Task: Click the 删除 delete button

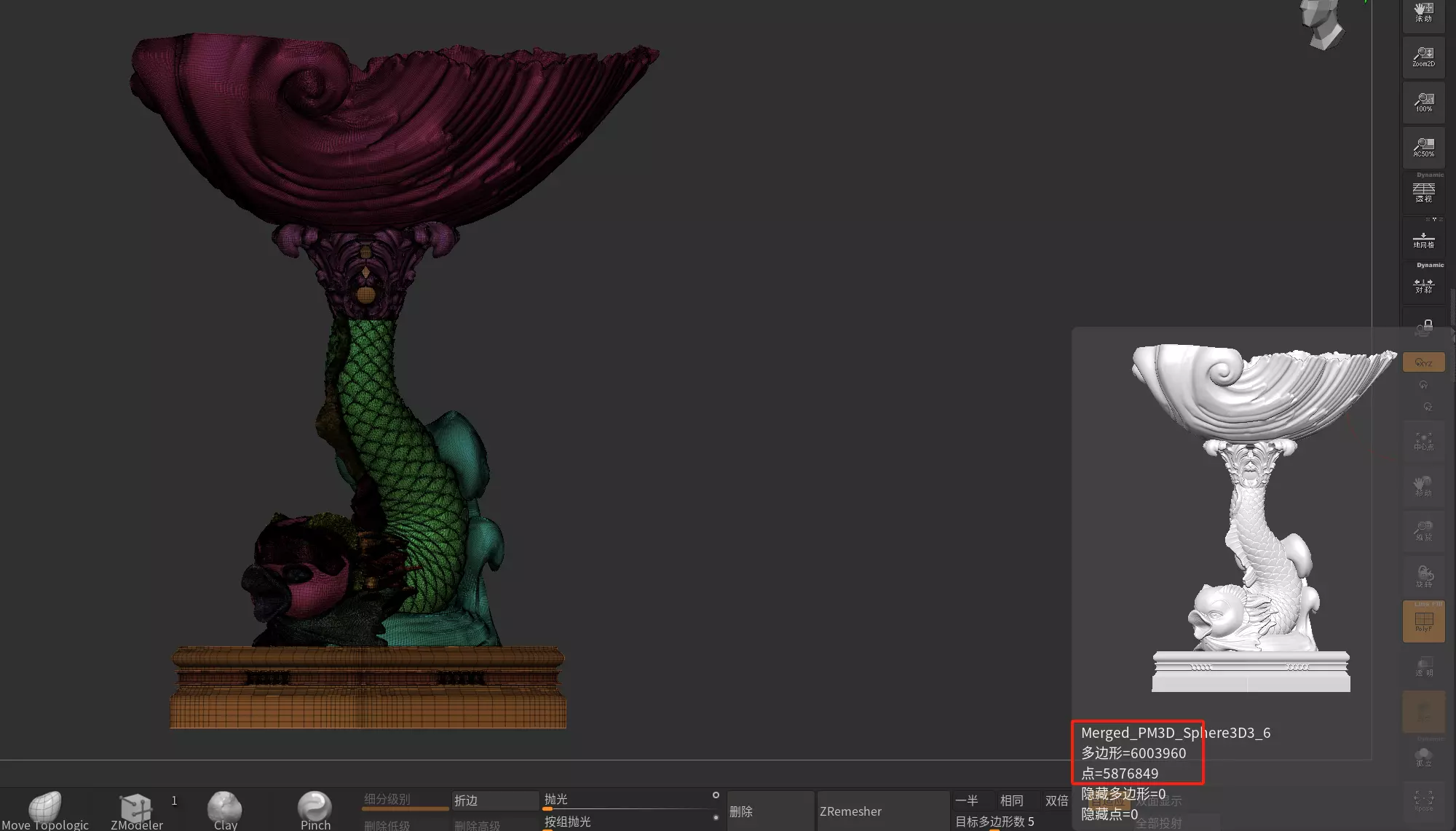Action: tap(770, 811)
